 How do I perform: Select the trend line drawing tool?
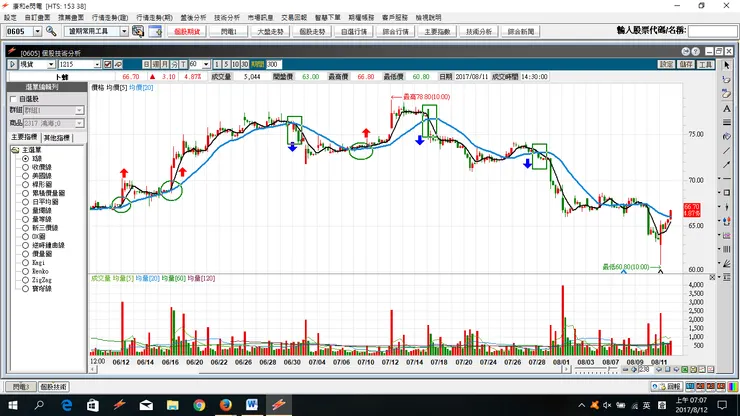726,151
